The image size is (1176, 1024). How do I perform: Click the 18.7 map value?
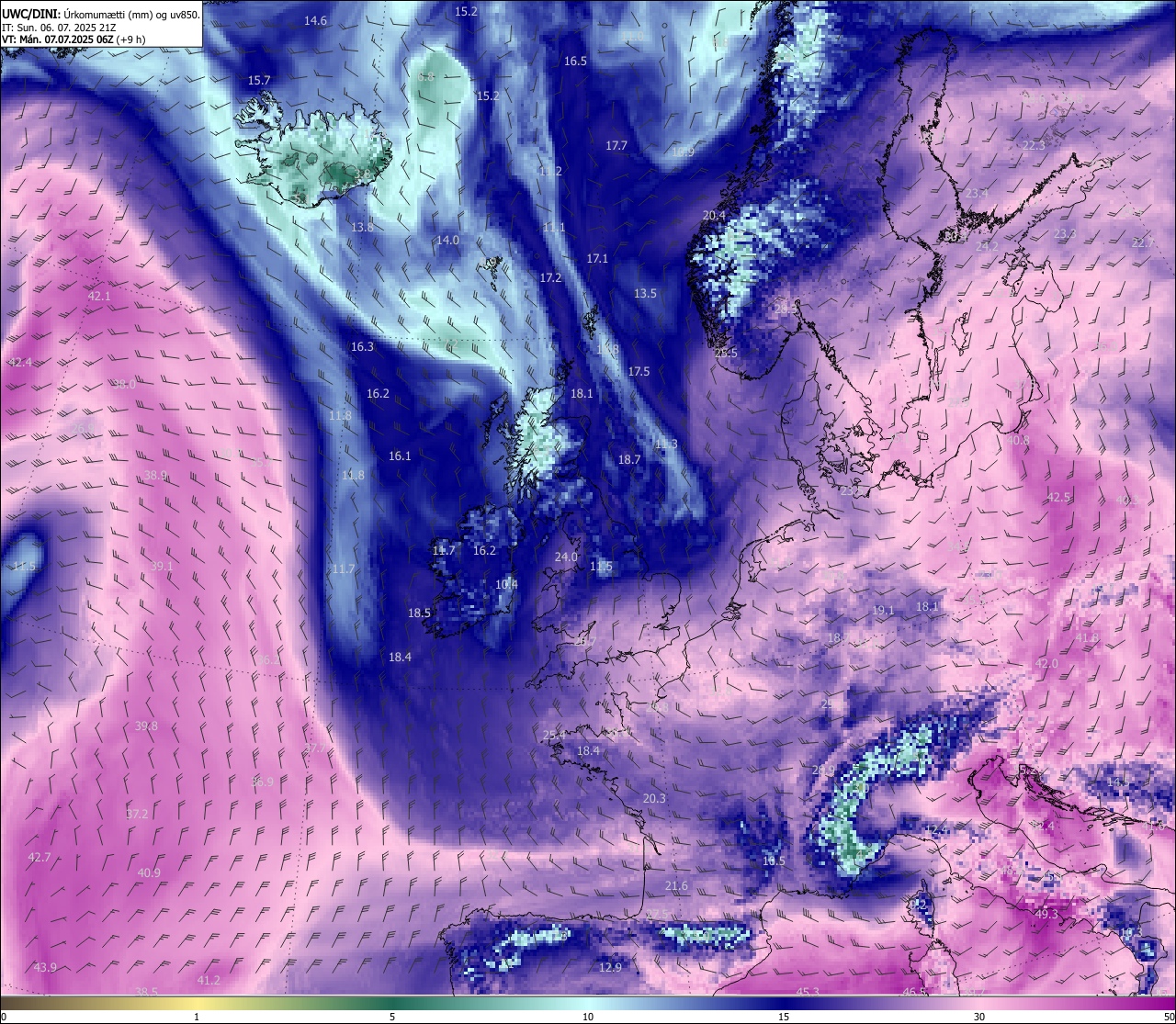click(629, 459)
